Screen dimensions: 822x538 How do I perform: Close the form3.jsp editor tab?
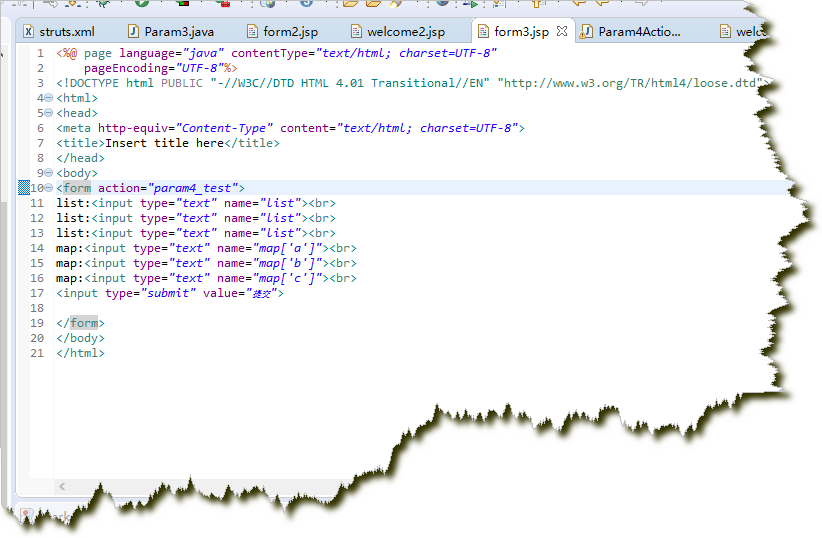point(562,31)
